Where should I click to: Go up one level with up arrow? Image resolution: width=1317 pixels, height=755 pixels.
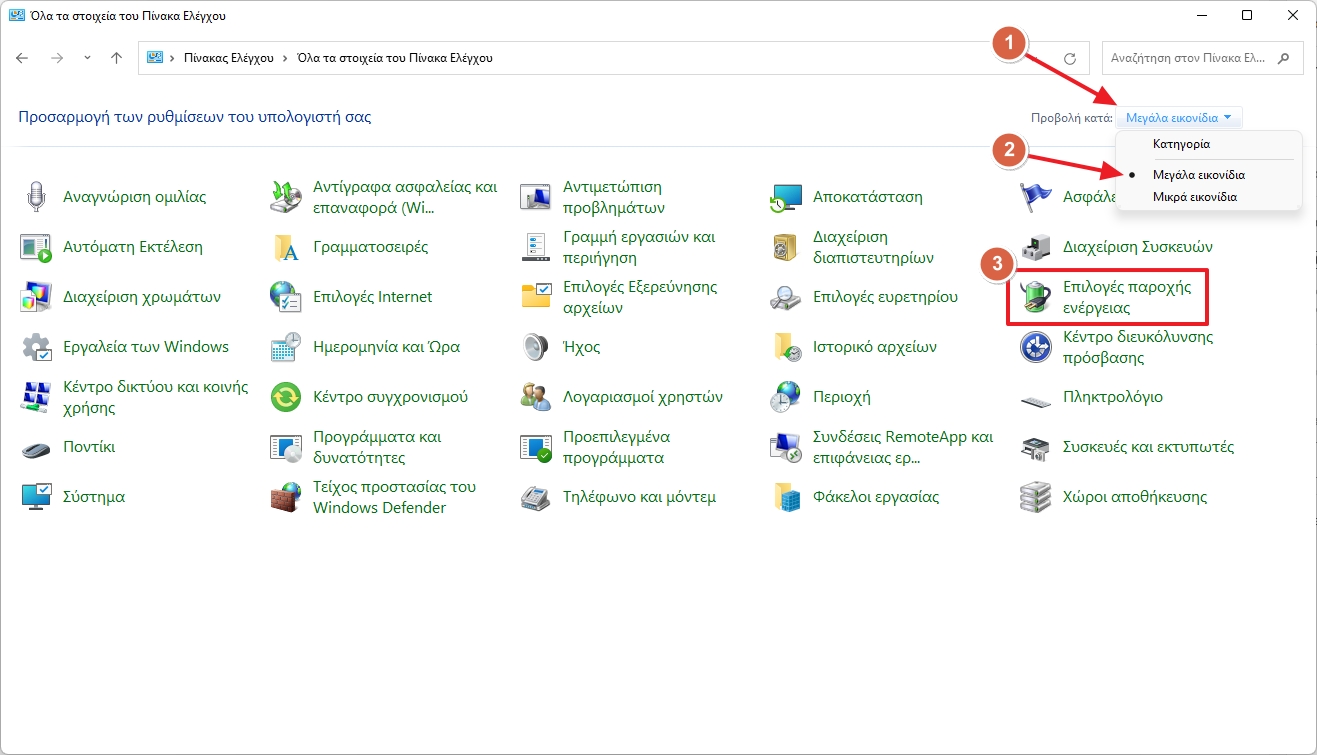click(116, 58)
